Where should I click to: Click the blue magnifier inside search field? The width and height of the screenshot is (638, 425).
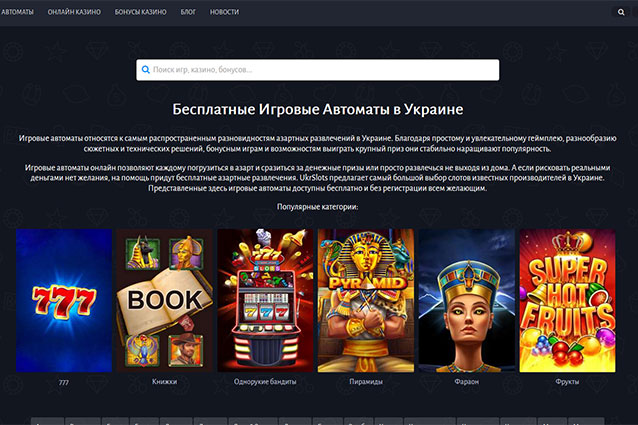click(146, 70)
